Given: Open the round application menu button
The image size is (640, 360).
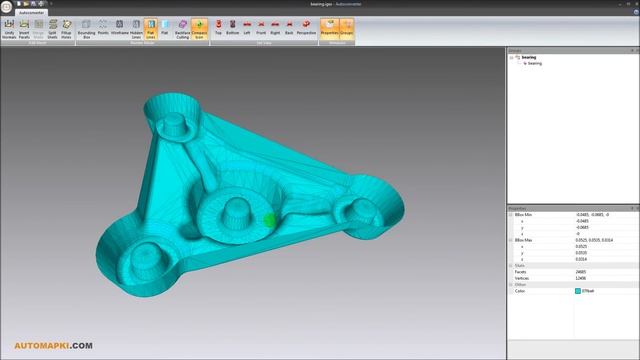Looking at the screenshot, I should click(x=7, y=7).
